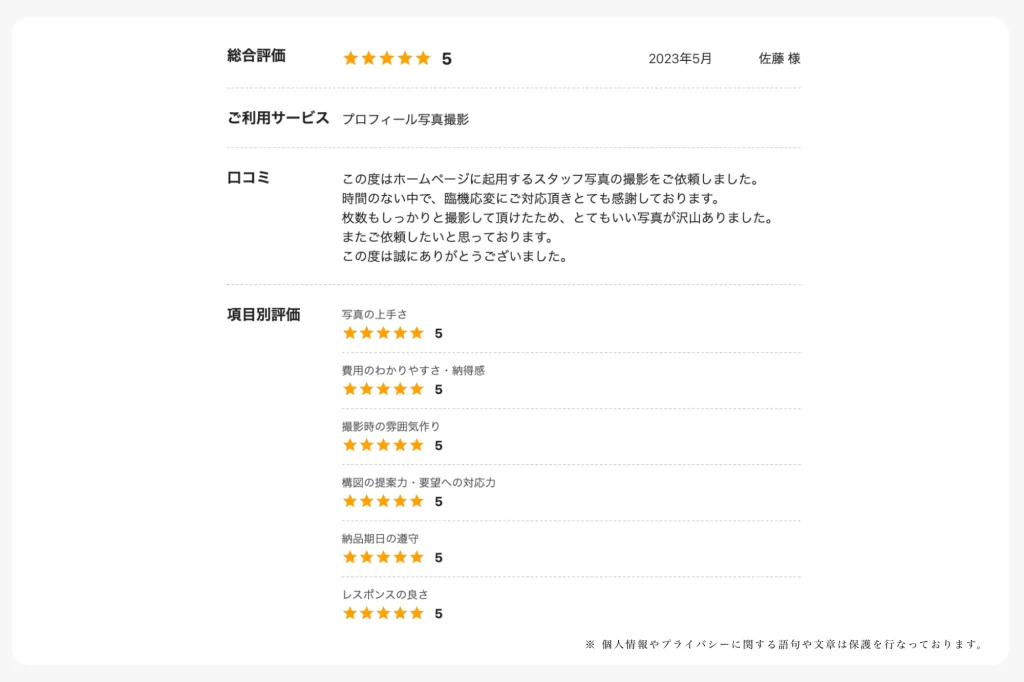
Task: Click the ご利用サービス label
Action: tap(278, 118)
